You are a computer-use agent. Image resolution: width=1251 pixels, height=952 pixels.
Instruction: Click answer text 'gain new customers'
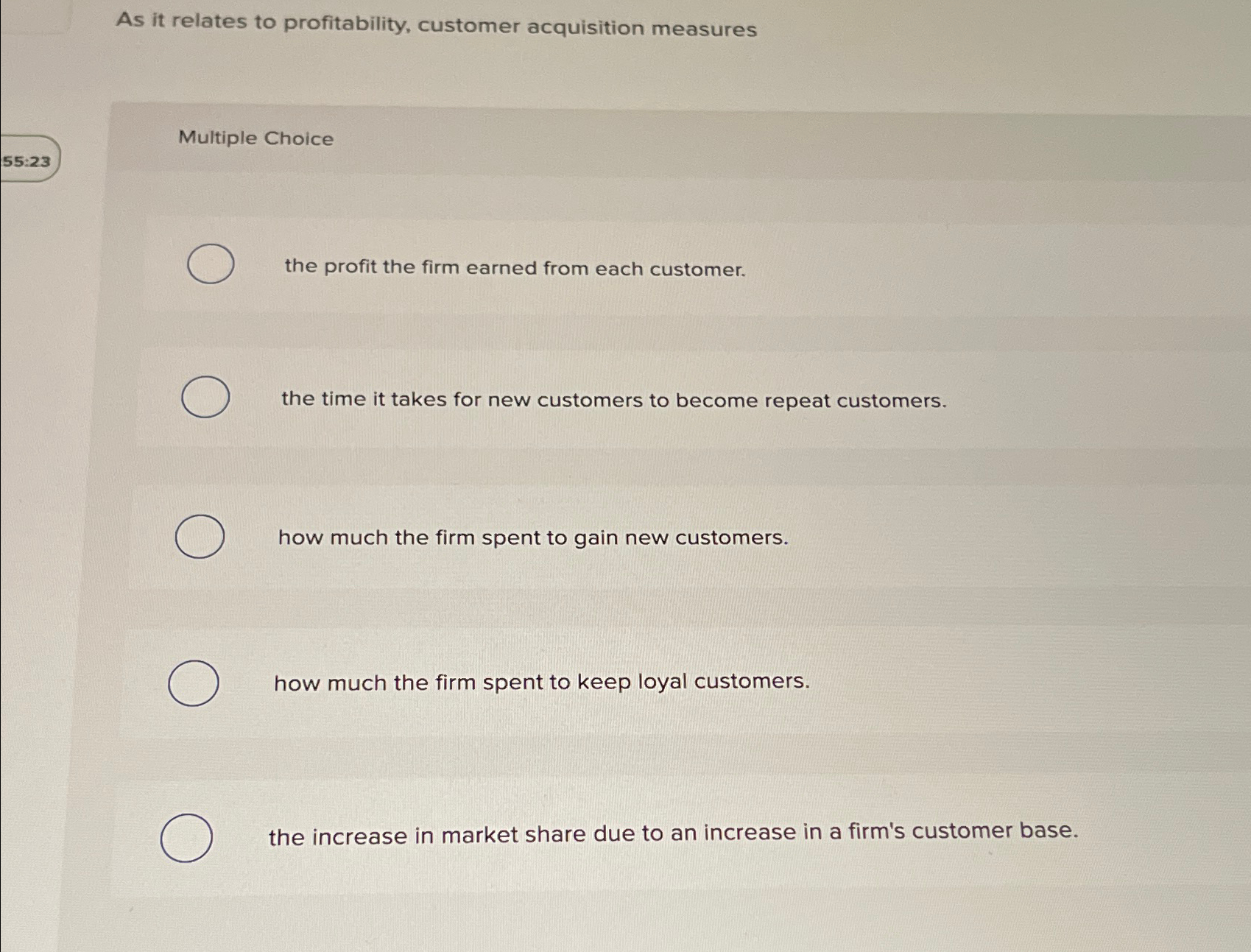[533, 538]
